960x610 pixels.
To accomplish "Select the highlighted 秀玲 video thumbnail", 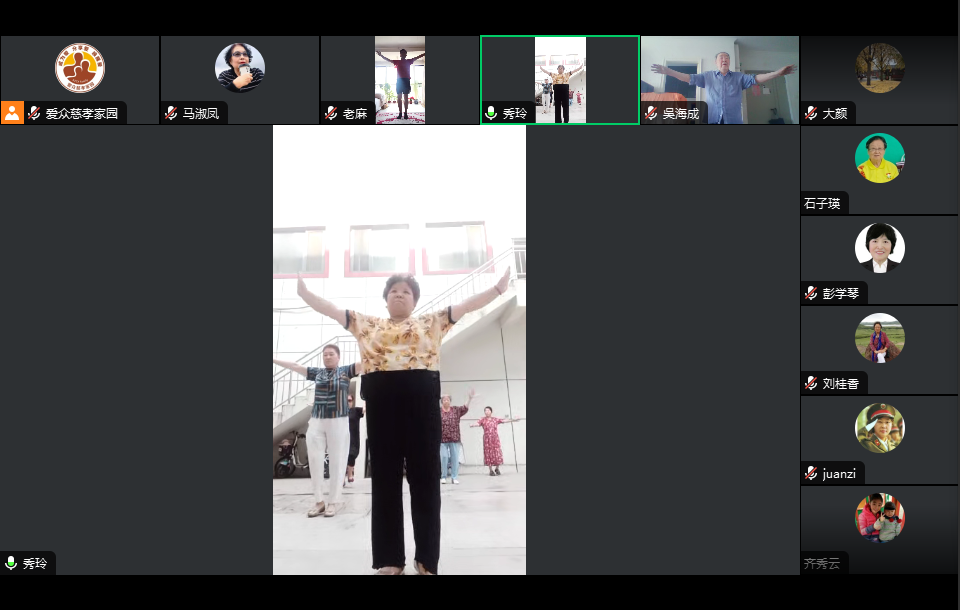I will (x=560, y=80).
